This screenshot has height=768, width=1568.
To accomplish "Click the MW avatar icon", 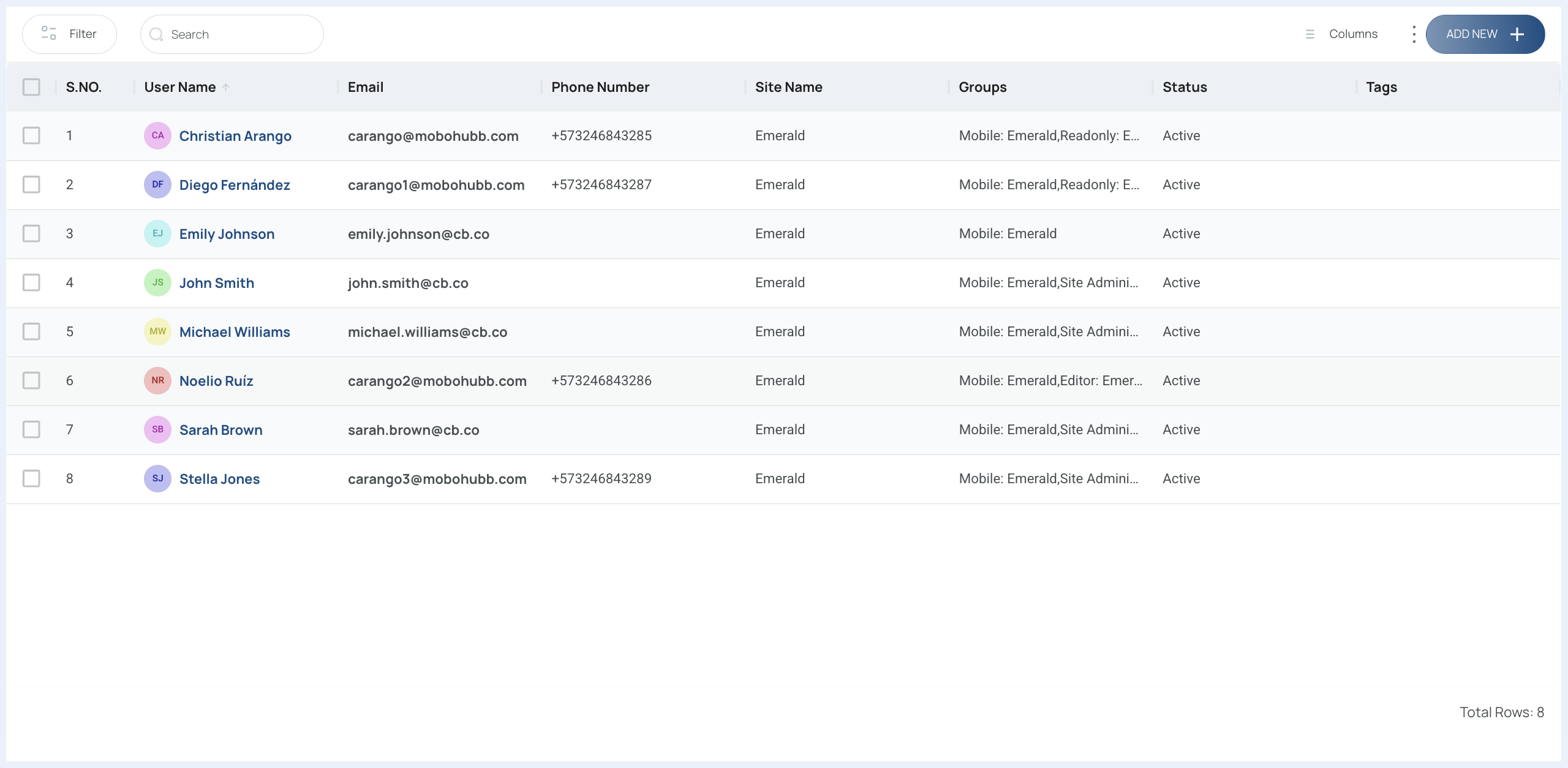I will coord(157,331).
